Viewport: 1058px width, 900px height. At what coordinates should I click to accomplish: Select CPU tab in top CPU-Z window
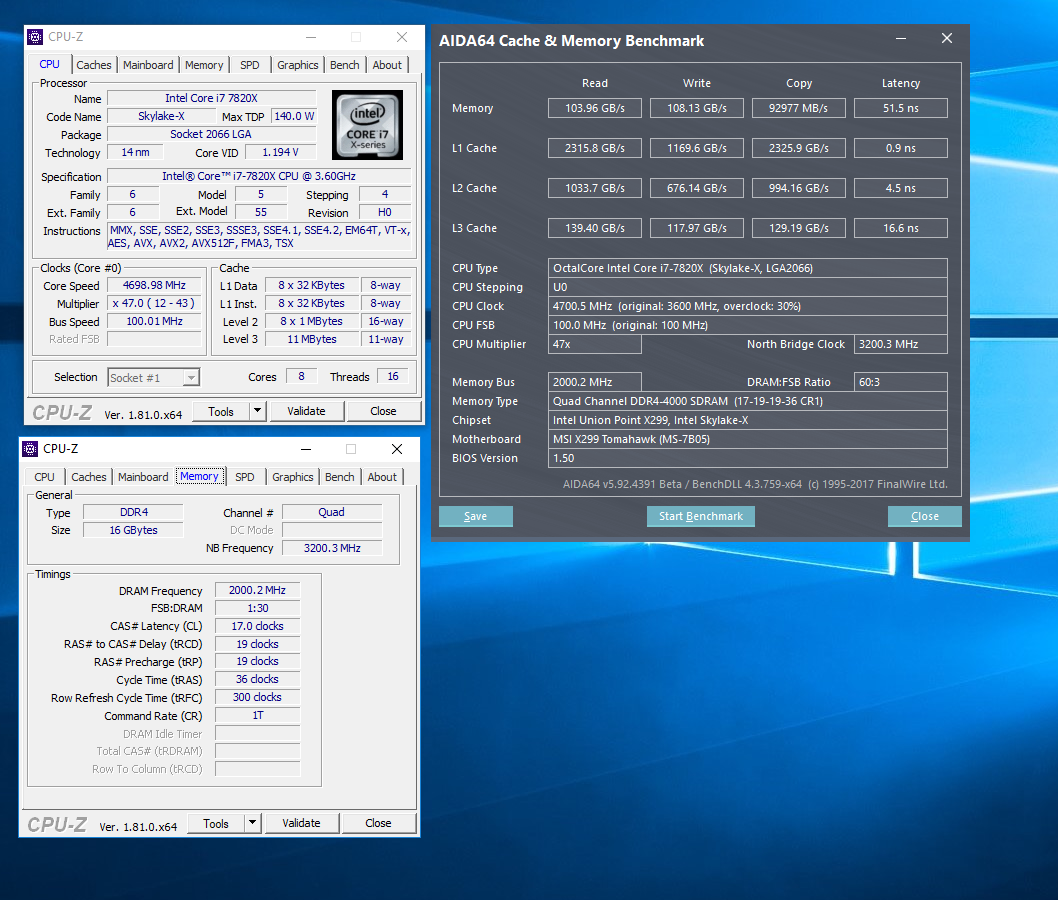(49, 64)
